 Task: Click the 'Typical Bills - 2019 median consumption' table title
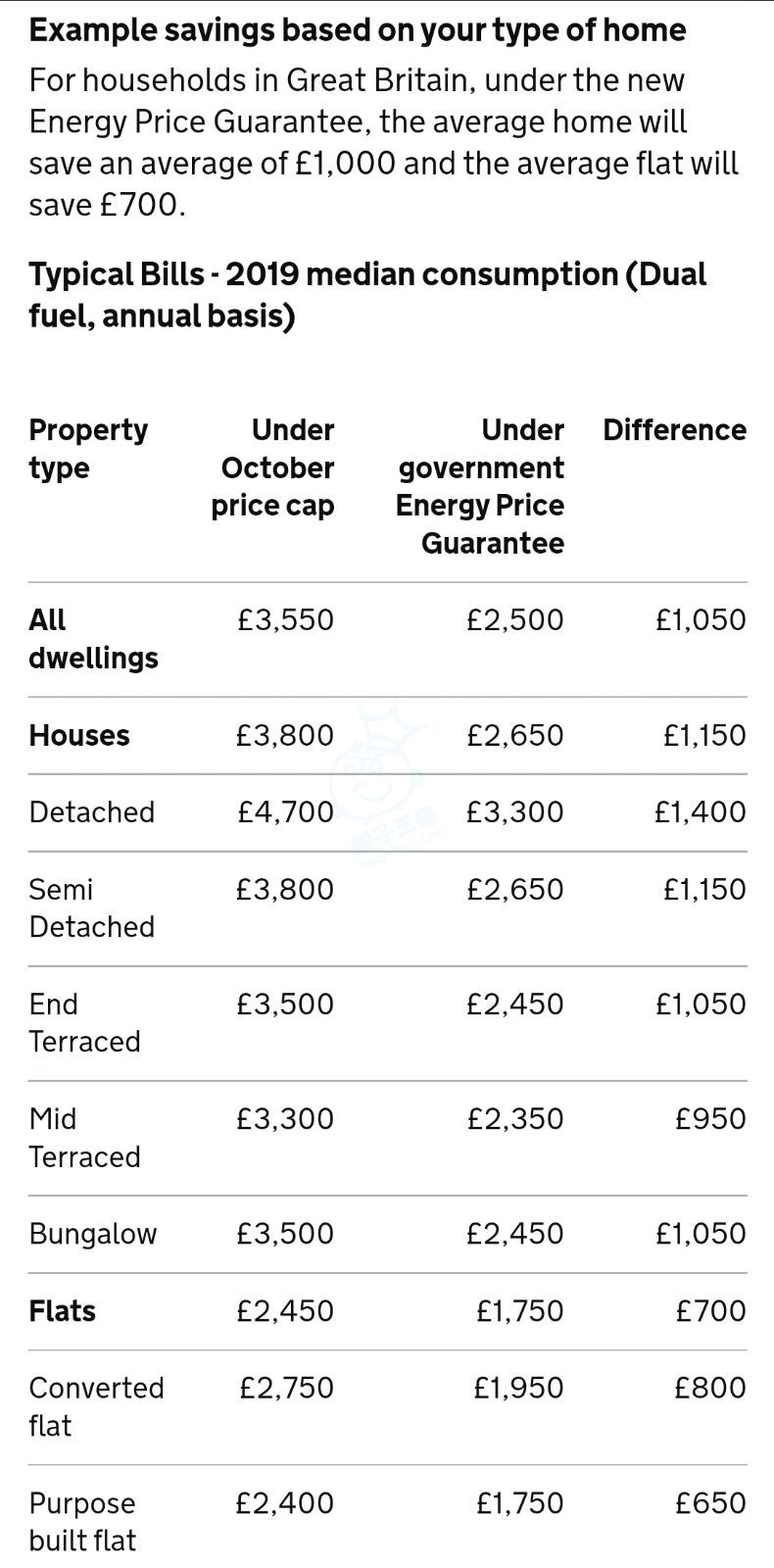click(x=367, y=295)
